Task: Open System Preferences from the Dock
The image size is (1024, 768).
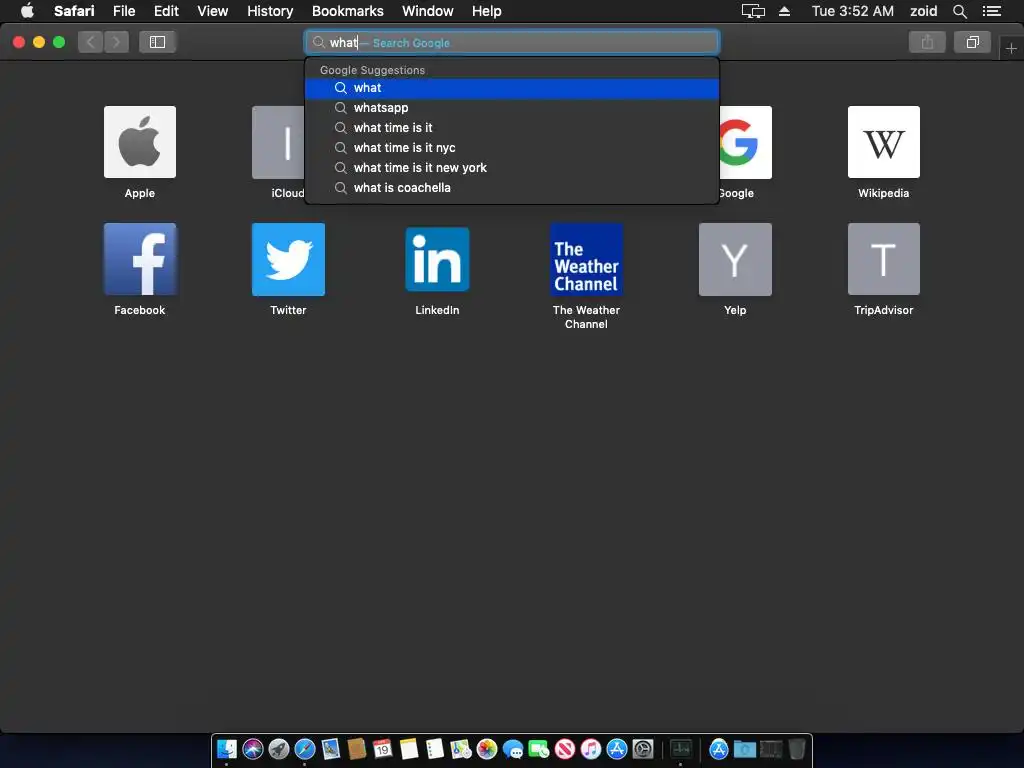Action: click(643, 748)
